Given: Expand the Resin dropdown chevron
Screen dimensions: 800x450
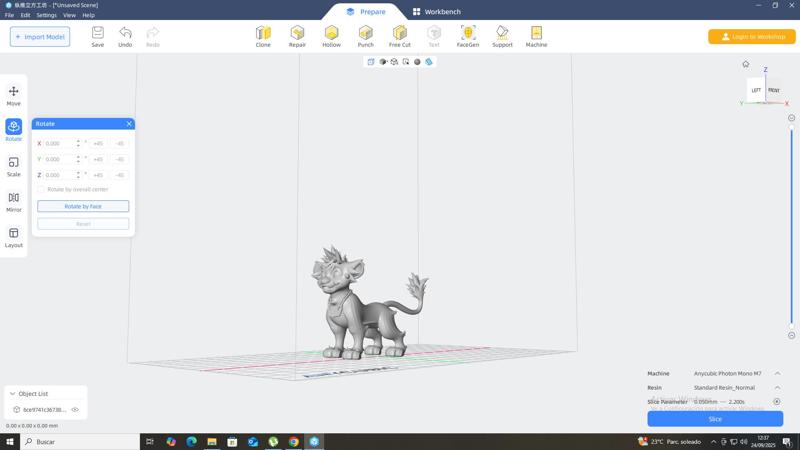Looking at the screenshot, I should [778, 388].
